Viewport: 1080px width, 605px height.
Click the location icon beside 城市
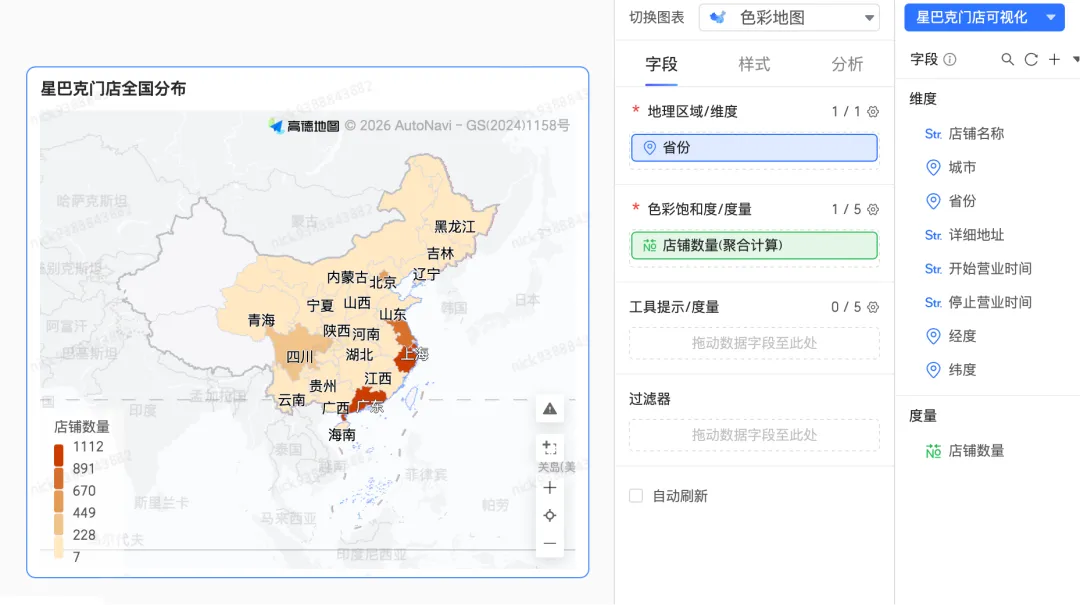tap(933, 167)
